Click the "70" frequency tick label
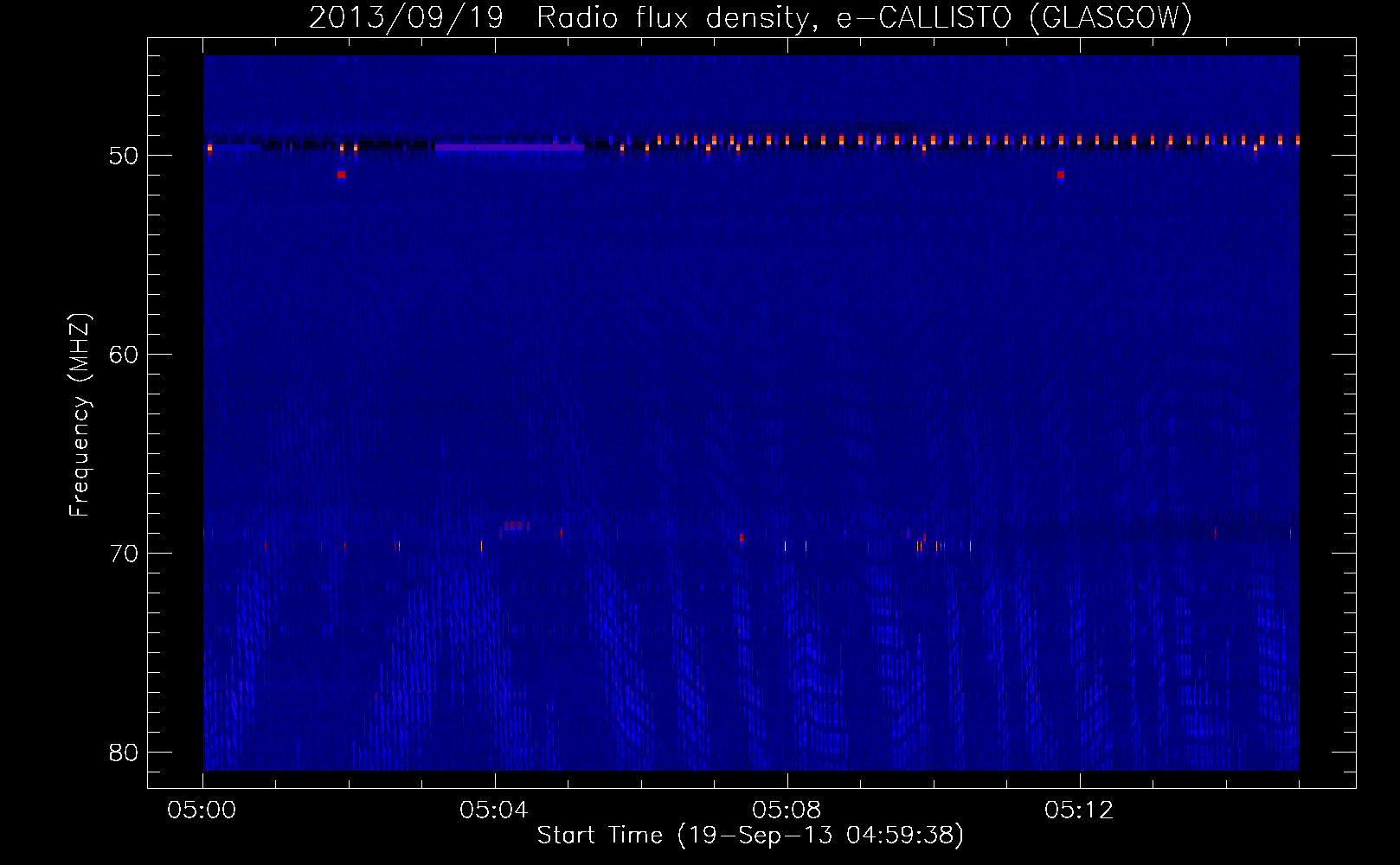1400x865 pixels. click(124, 554)
